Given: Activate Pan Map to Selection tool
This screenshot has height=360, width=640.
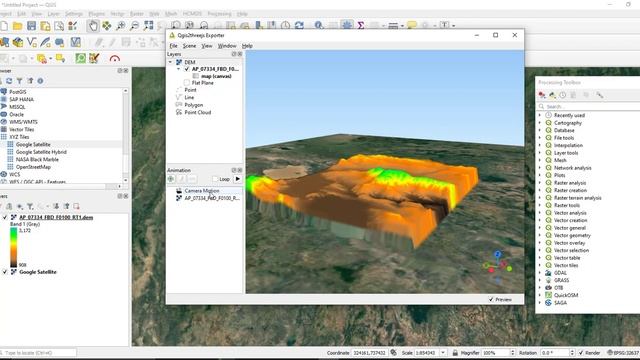Looking at the screenshot, I should click(107, 26).
